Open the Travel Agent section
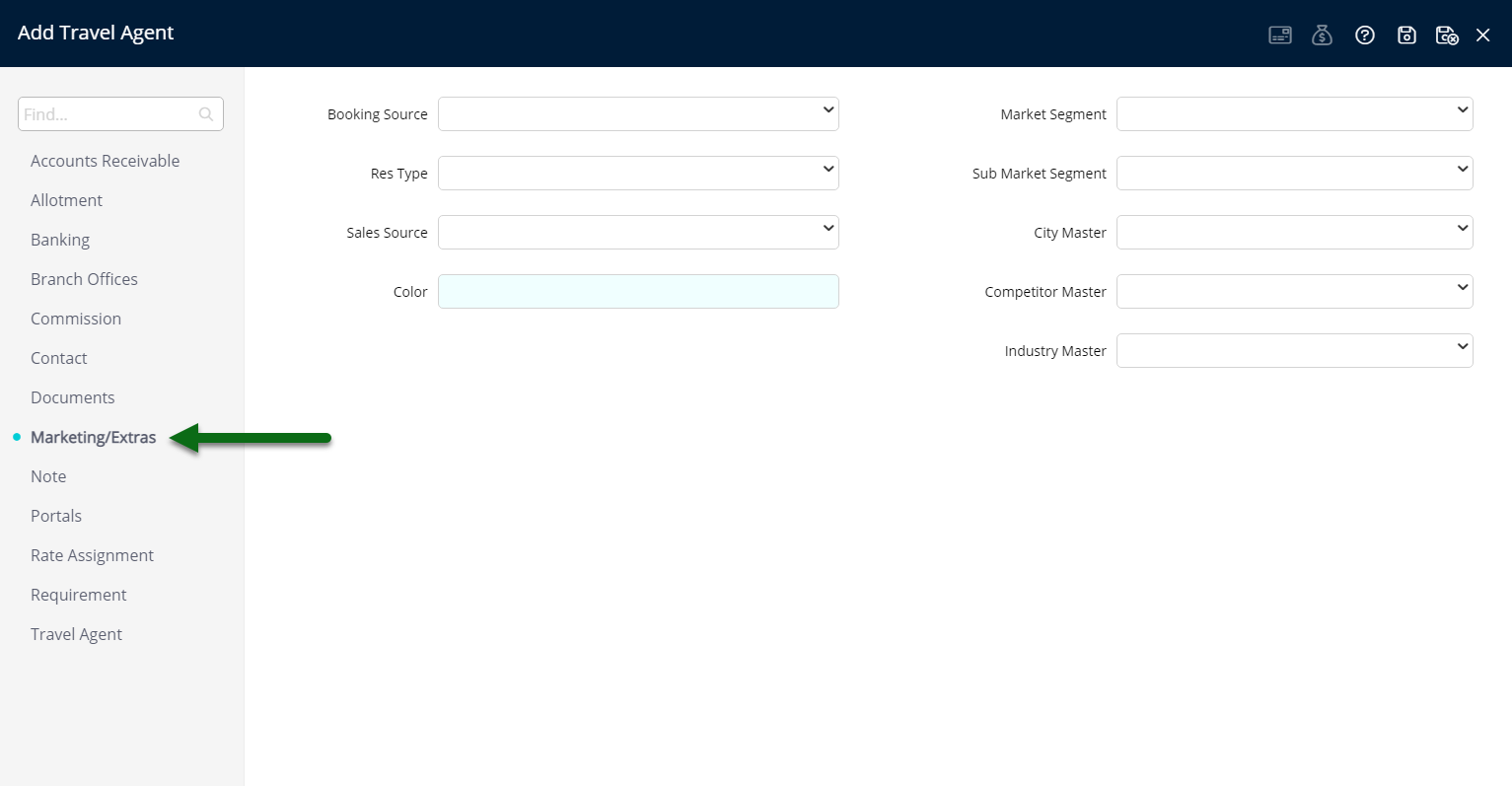 pyautogui.click(x=76, y=634)
